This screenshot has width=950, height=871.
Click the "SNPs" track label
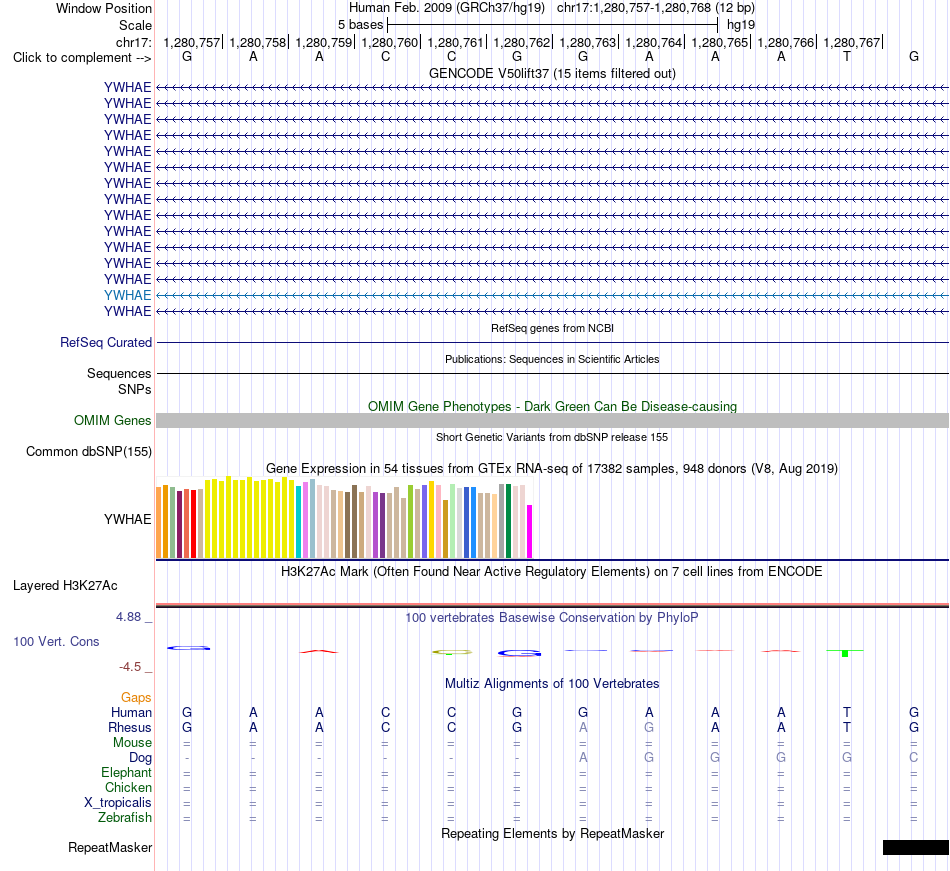(x=135, y=389)
